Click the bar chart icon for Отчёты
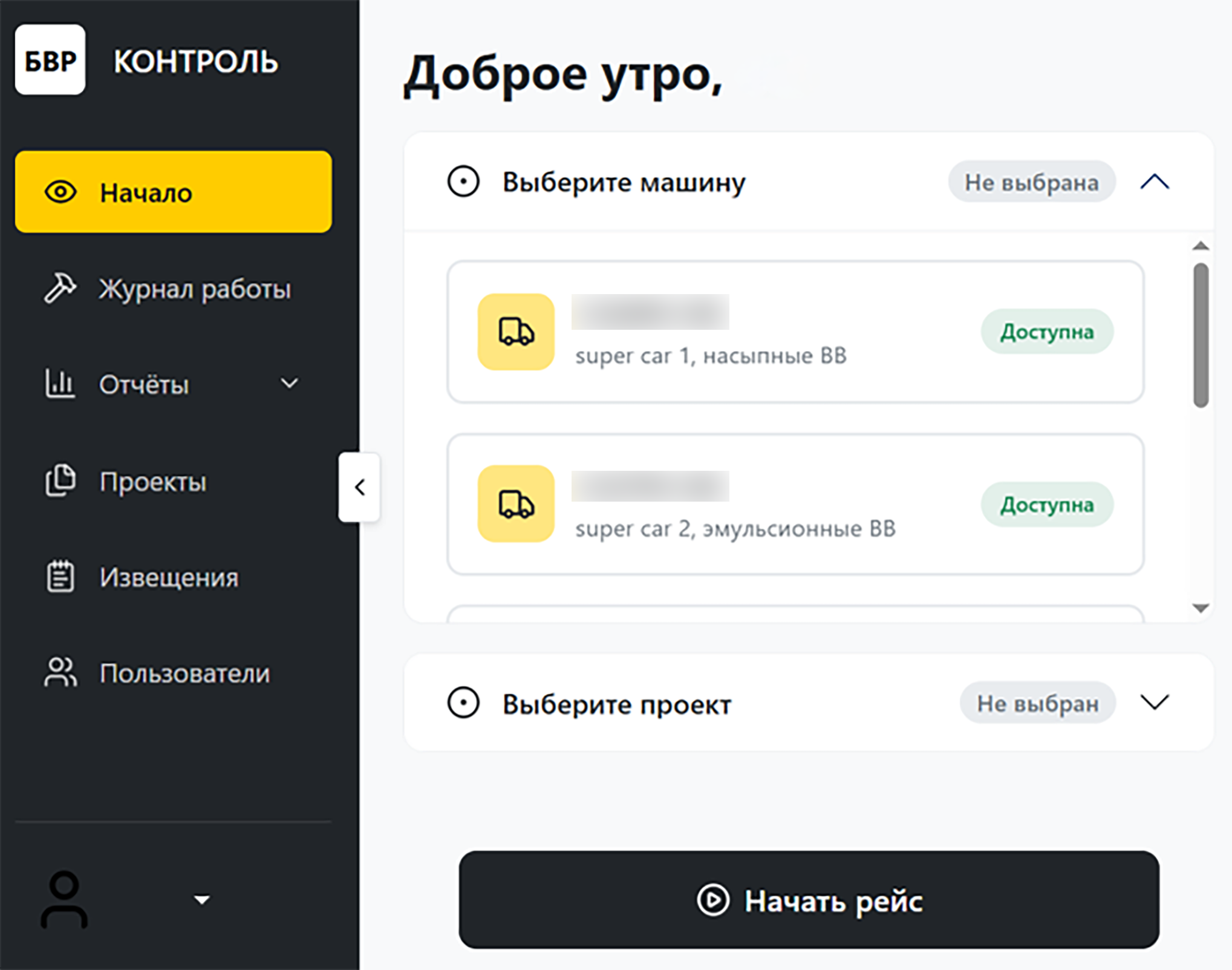 pyautogui.click(x=60, y=384)
